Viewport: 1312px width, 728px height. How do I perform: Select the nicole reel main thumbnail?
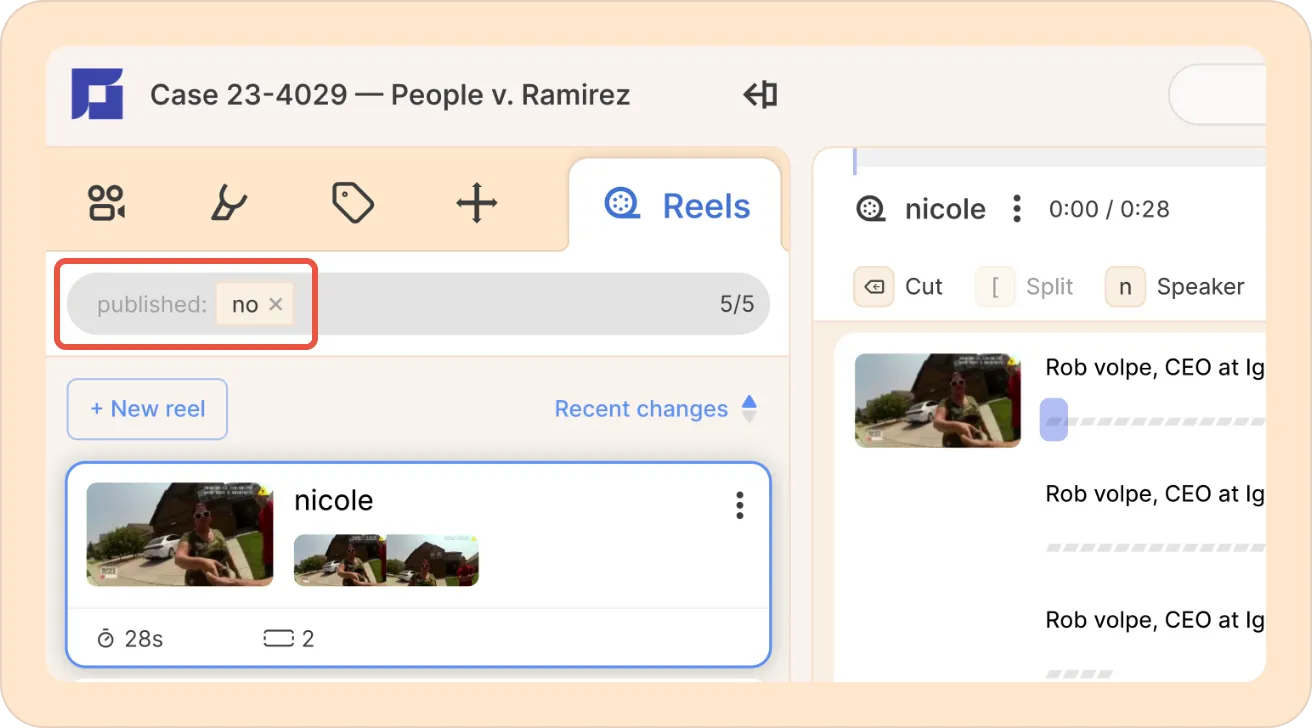180,535
